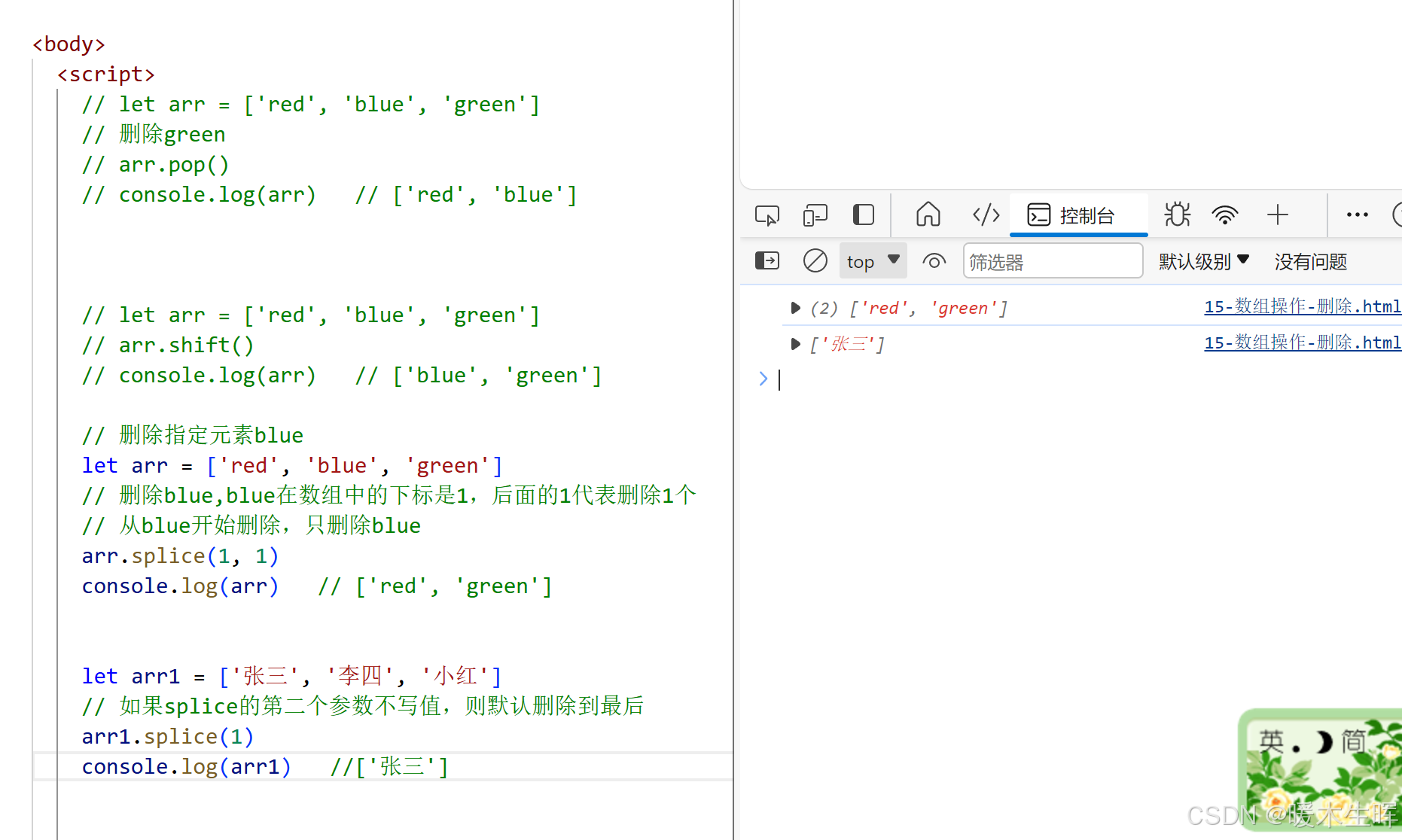Open the top frame context dropdown
Screen dimensions: 1402x840
click(x=872, y=260)
